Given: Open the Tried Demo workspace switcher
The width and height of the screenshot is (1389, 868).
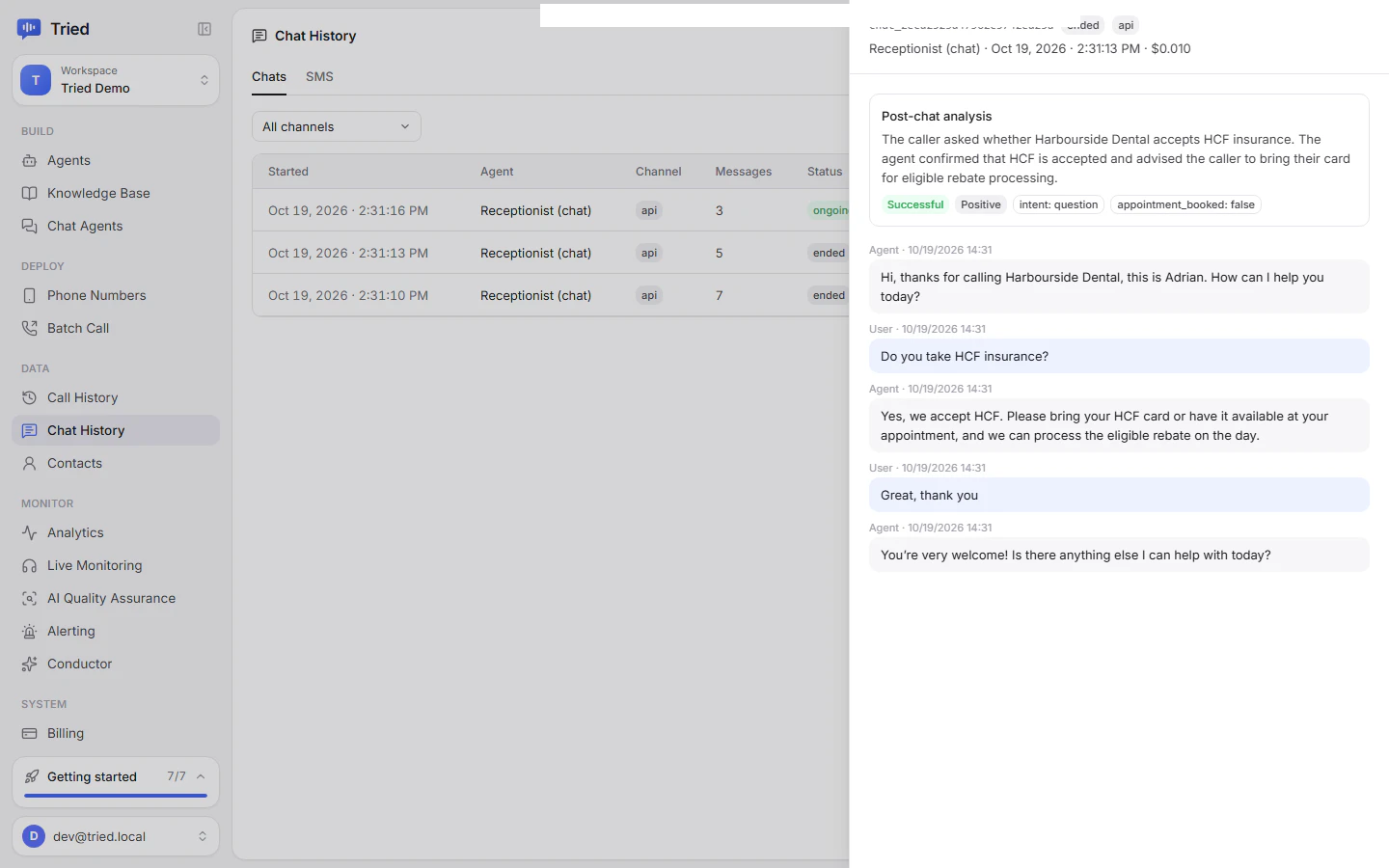Looking at the screenshot, I should [x=116, y=80].
